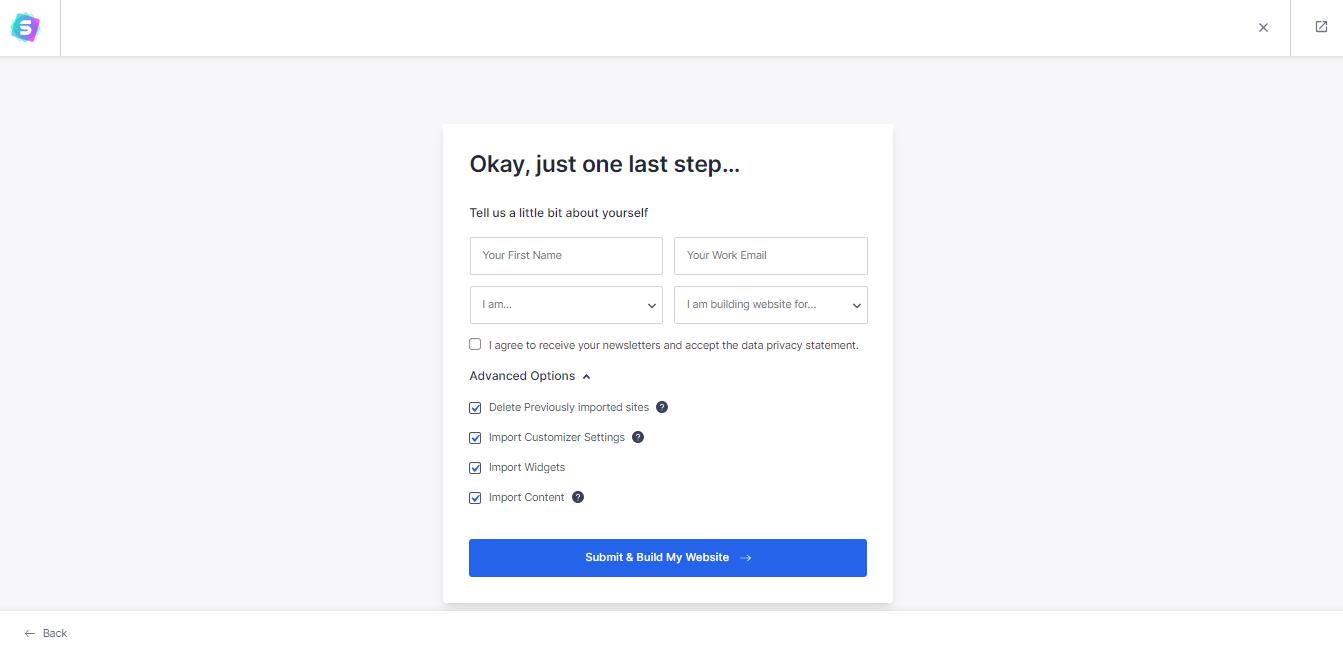
Task: Open the 'I am...' dropdown
Action: click(566, 305)
